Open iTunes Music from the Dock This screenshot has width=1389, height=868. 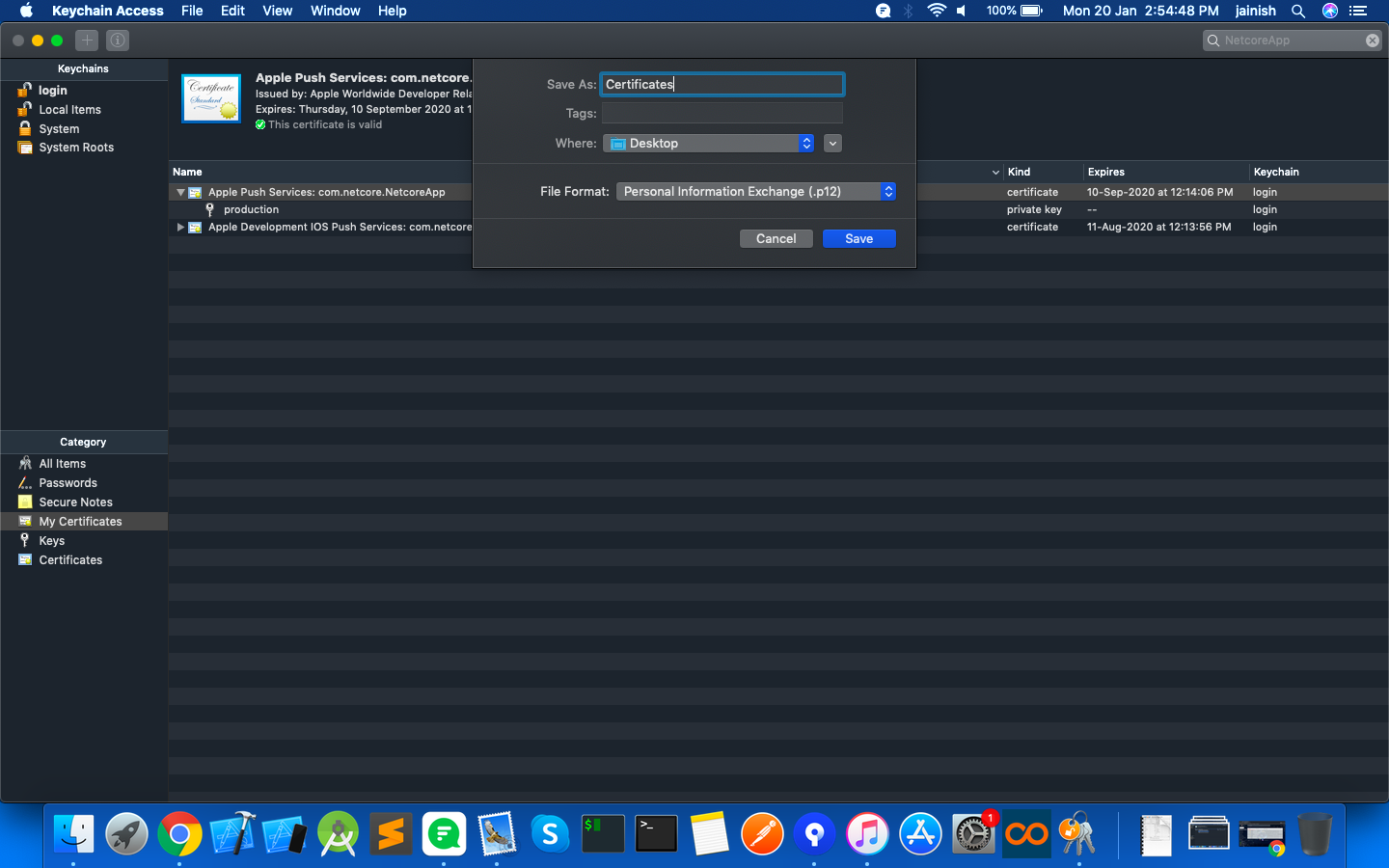867,833
